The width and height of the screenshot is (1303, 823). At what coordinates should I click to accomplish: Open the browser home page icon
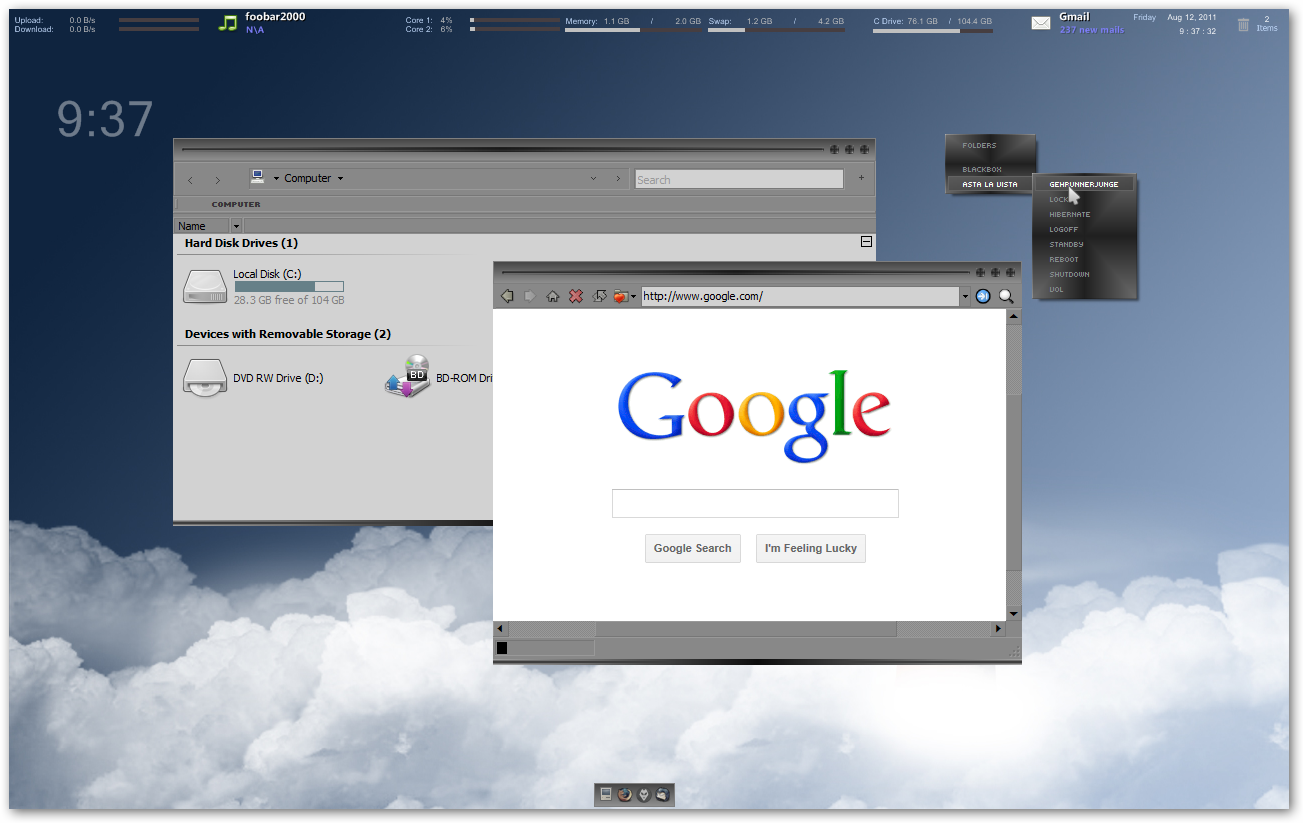552,296
